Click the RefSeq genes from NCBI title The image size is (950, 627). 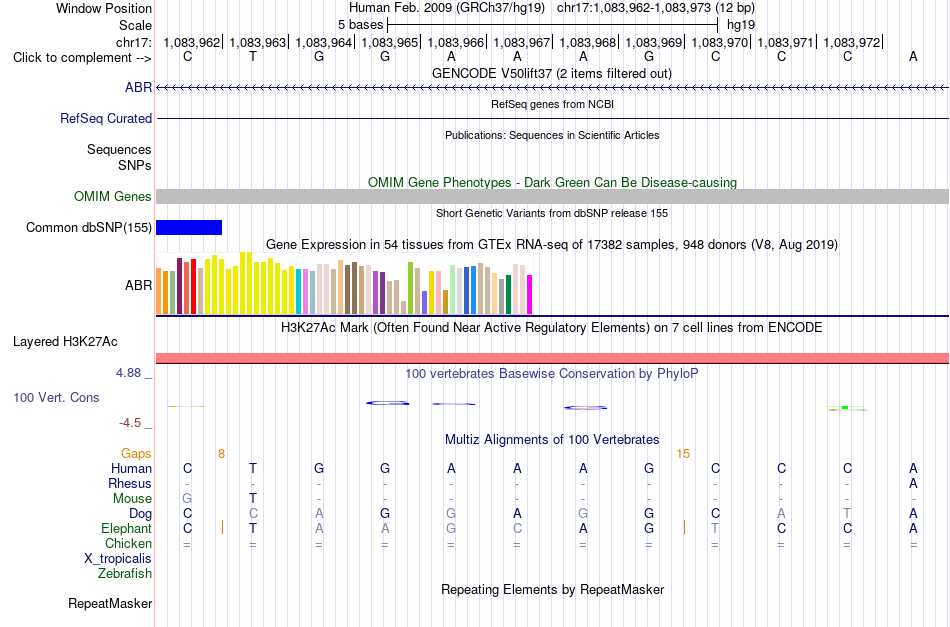point(553,104)
